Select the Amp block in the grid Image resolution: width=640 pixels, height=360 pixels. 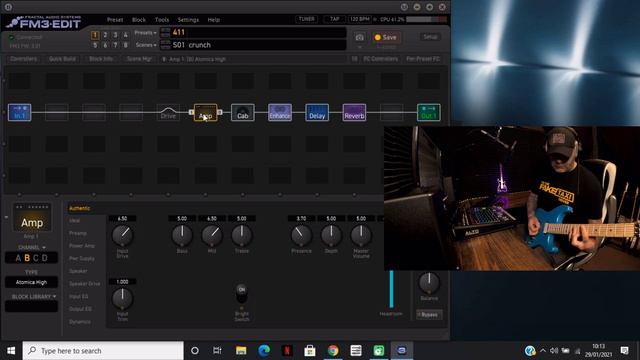[205, 112]
